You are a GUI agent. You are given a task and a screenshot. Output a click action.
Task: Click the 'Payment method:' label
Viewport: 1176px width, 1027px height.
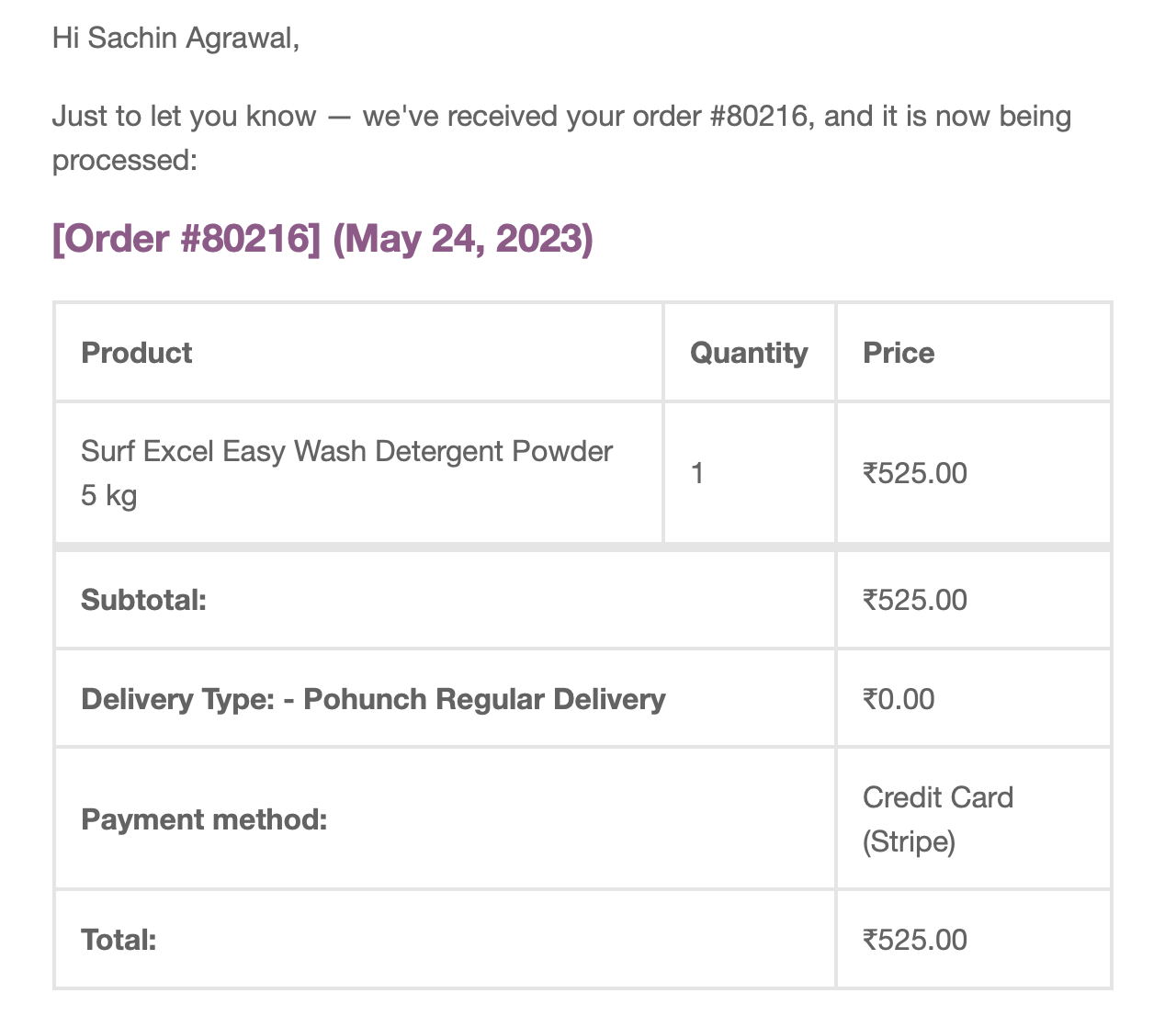(204, 819)
